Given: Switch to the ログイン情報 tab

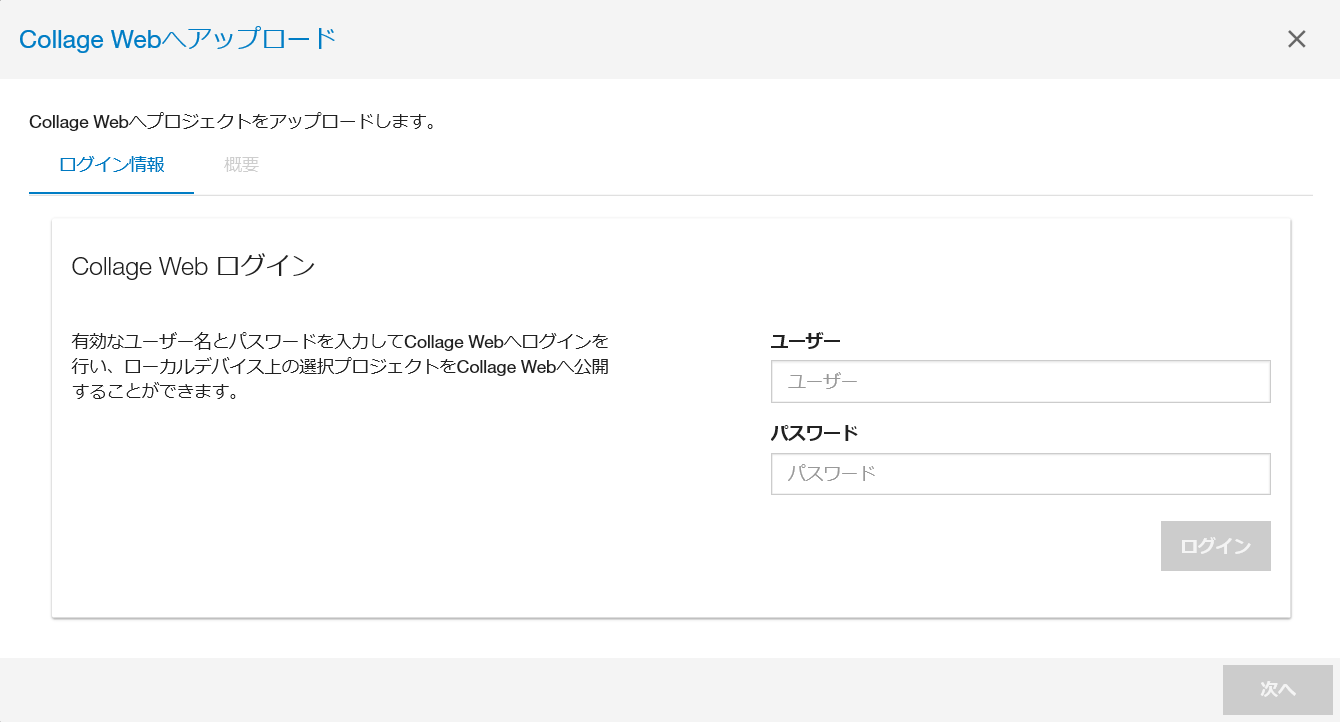Looking at the screenshot, I should tap(112, 165).
